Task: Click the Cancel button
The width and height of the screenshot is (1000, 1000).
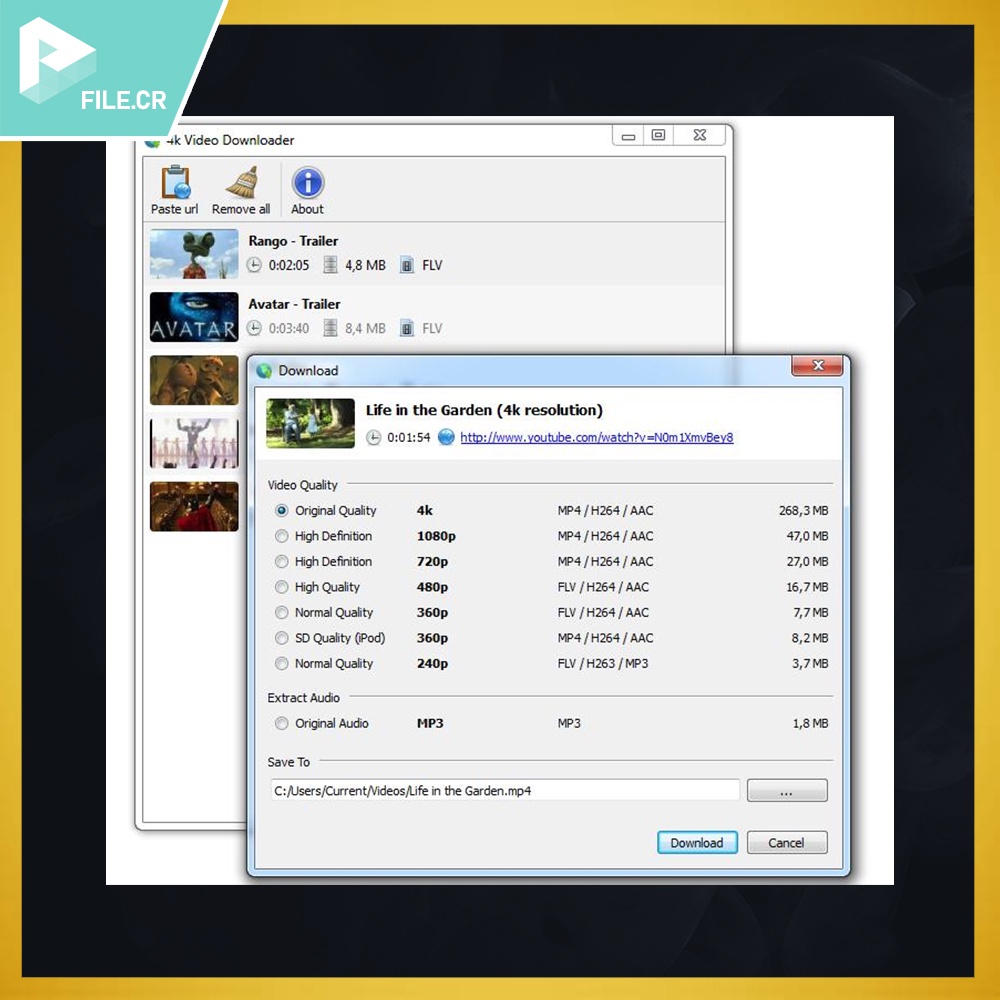Action: 787,842
